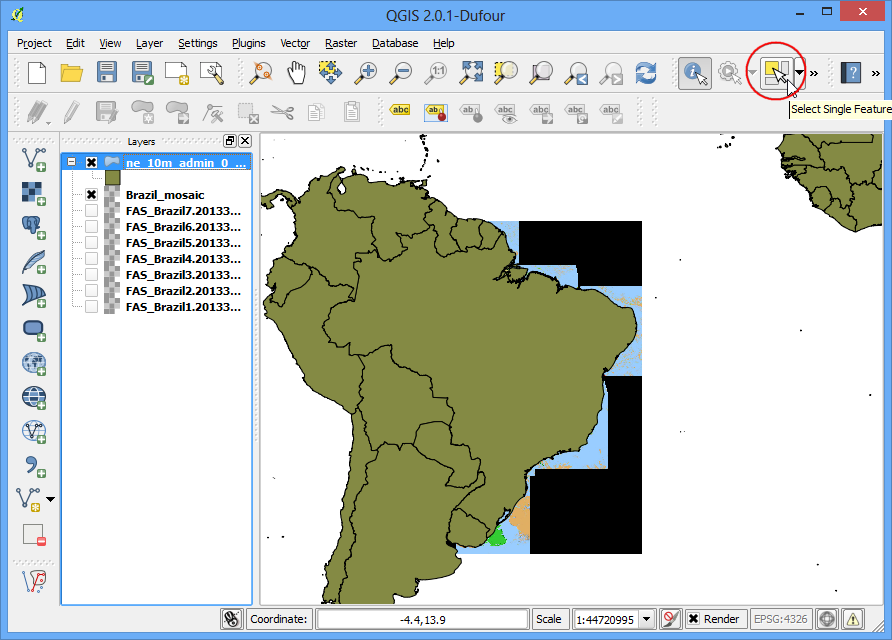Click the Save Project floppy icon

click(x=106, y=73)
